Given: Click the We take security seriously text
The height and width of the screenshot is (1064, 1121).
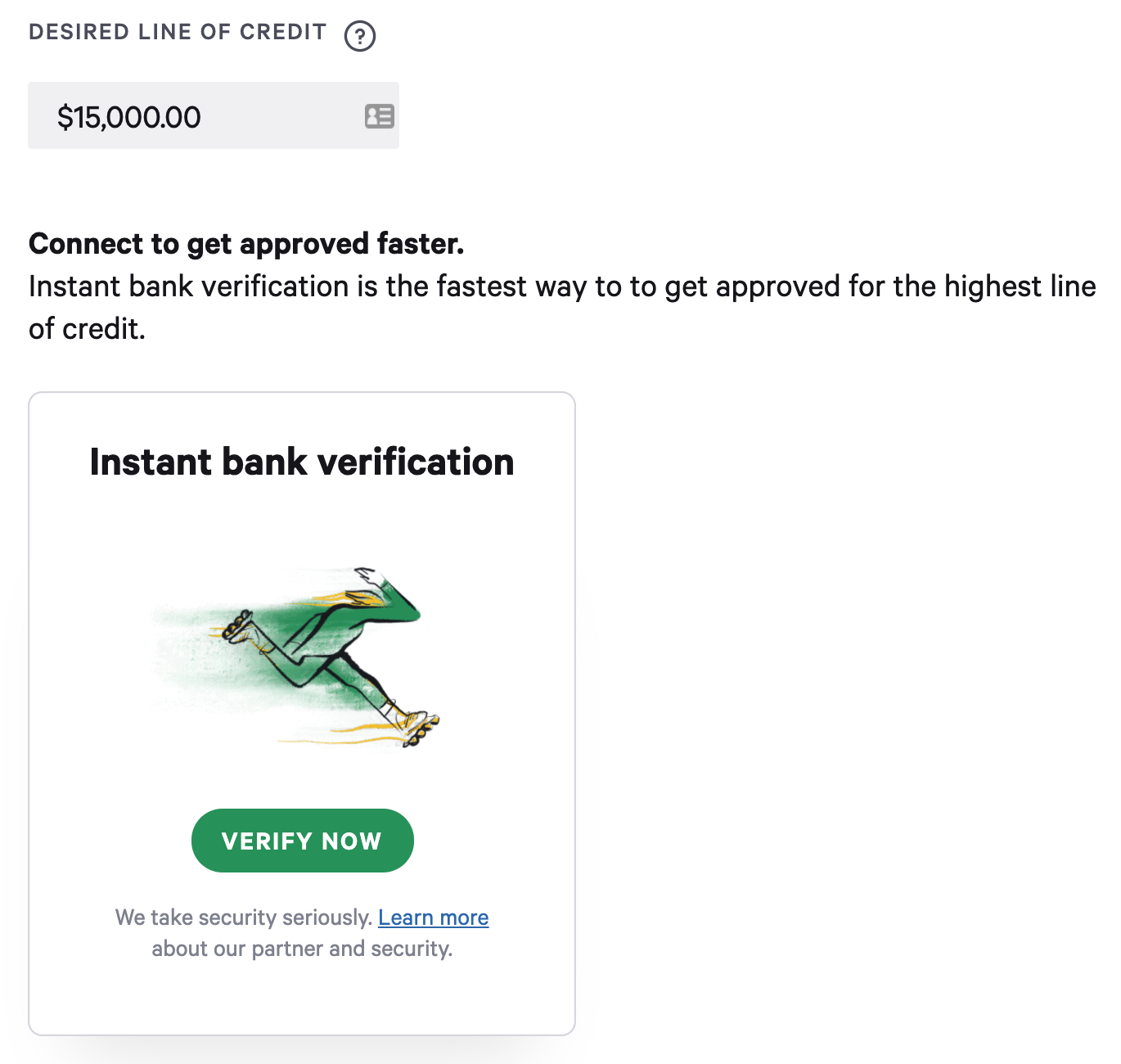Looking at the screenshot, I should click(x=244, y=917).
